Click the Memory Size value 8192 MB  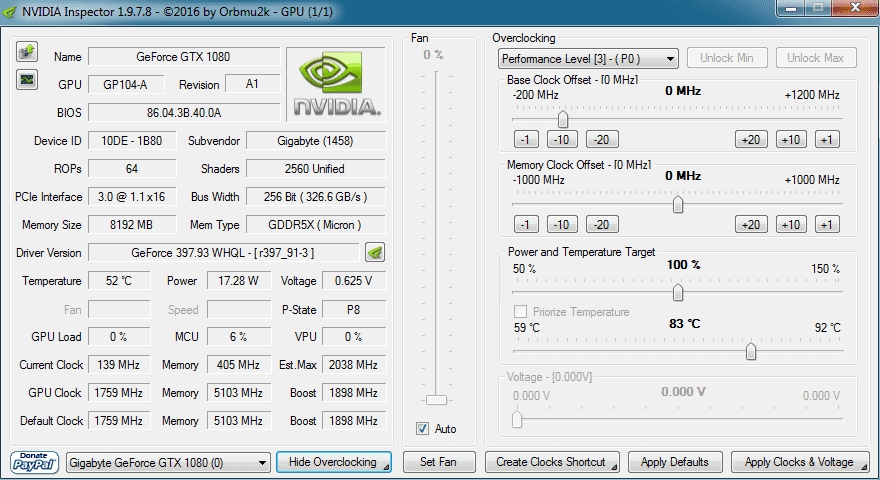[x=132, y=225]
